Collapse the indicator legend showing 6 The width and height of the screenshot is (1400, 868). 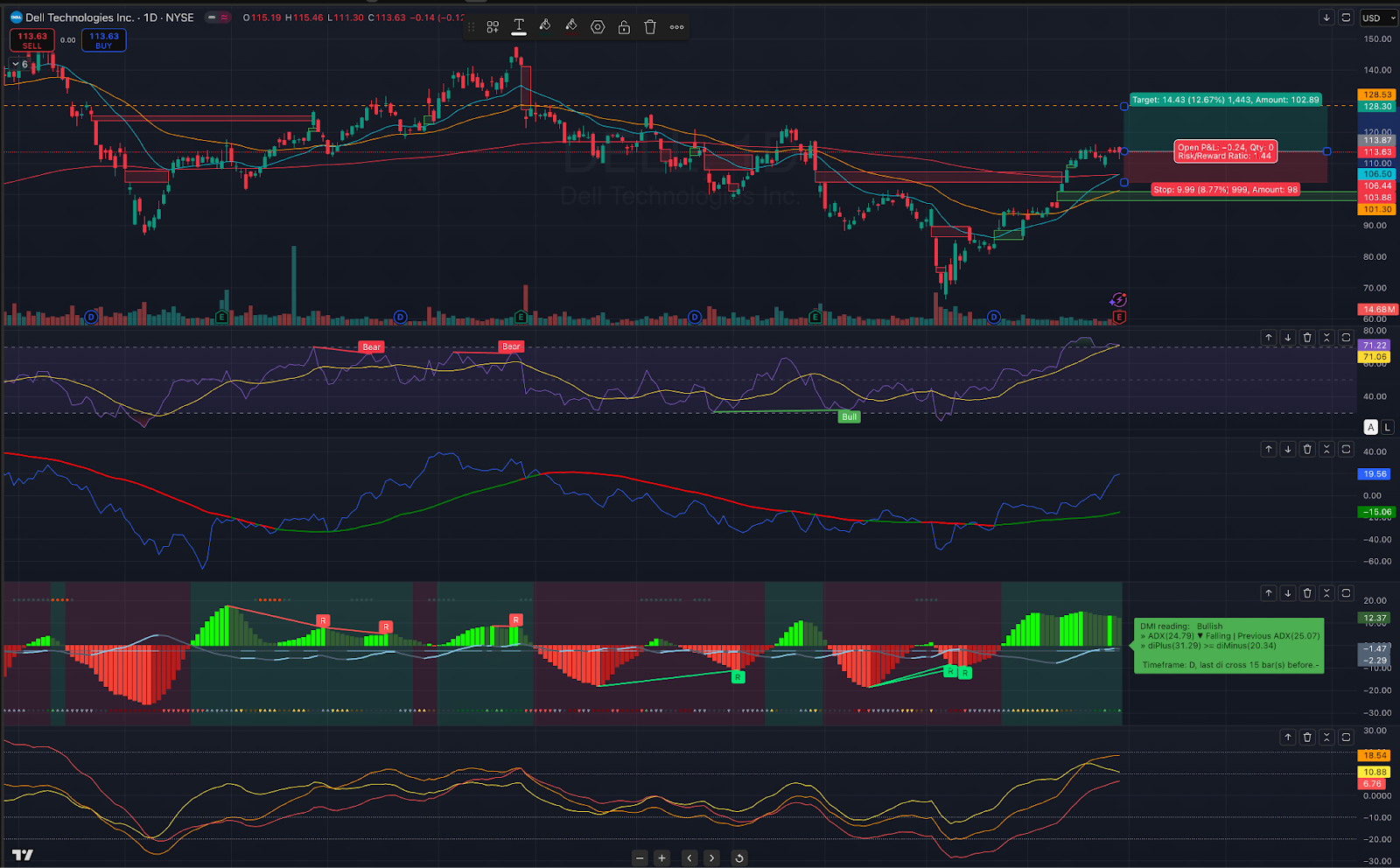(x=20, y=64)
